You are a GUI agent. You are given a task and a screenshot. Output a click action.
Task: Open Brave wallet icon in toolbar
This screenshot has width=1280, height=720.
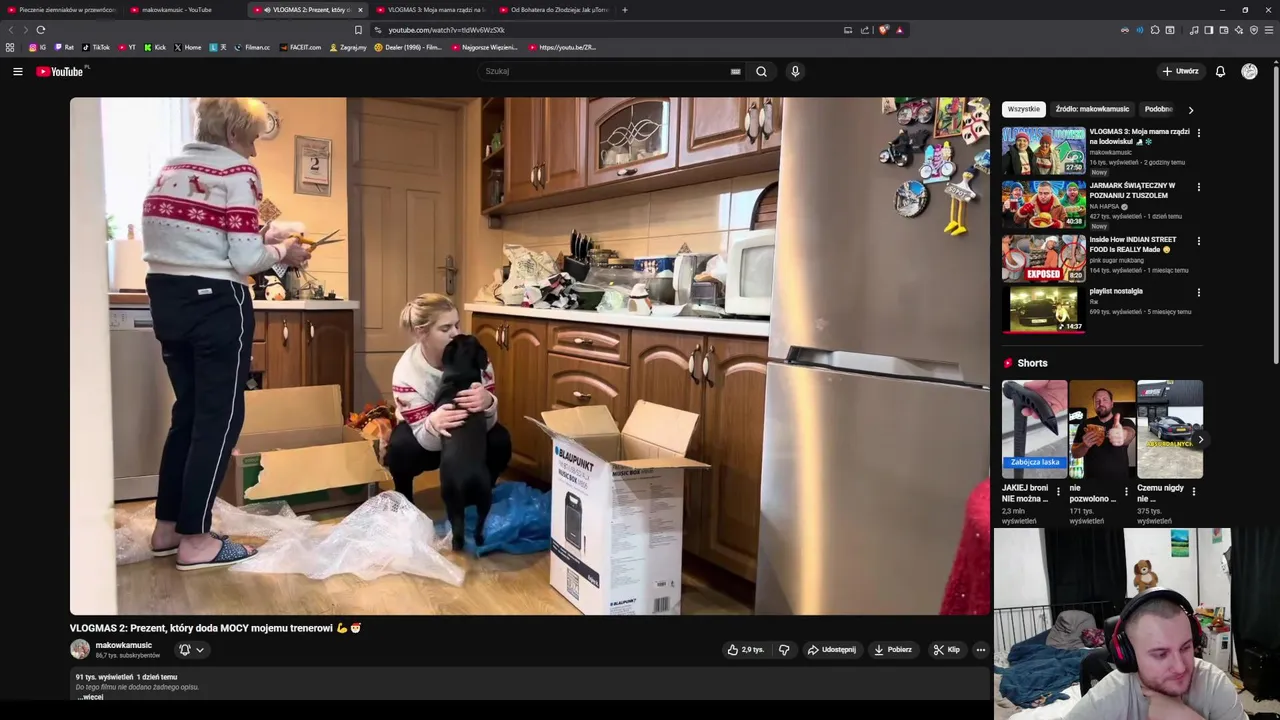(x=1223, y=30)
